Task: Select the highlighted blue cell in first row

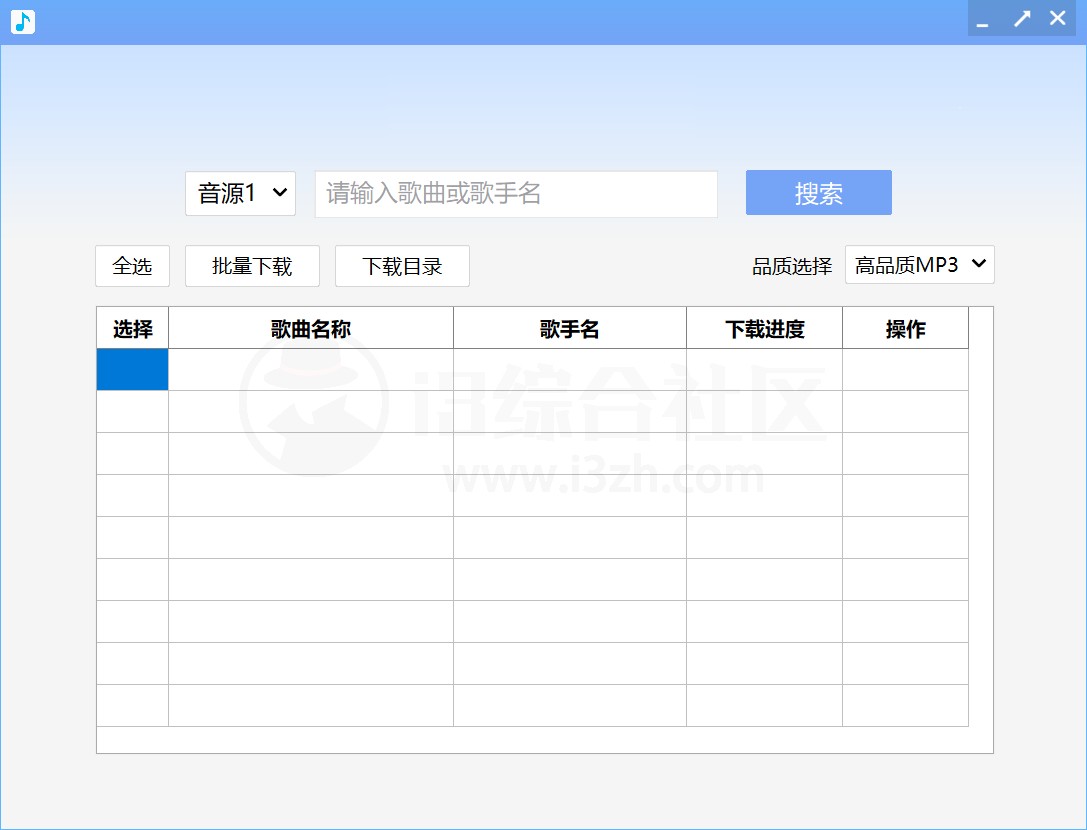Action: (x=132, y=370)
